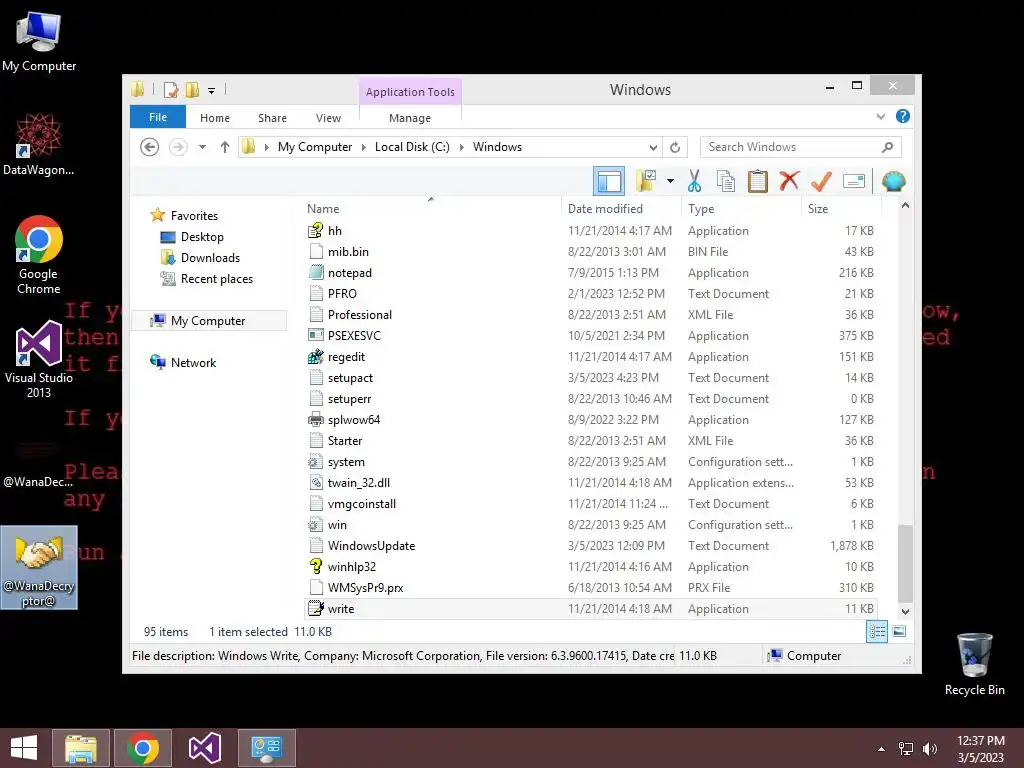
Task: Click the chevron before My Computer in path
Action: (x=266, y=147)
